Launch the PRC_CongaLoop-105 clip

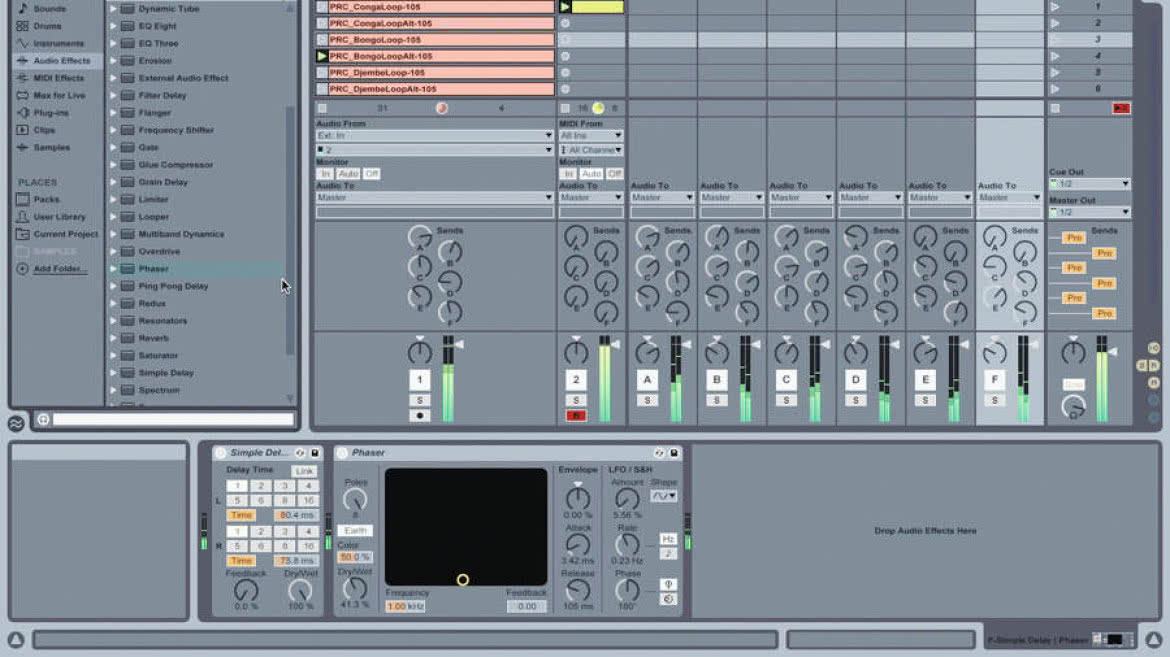pos(322,7)
